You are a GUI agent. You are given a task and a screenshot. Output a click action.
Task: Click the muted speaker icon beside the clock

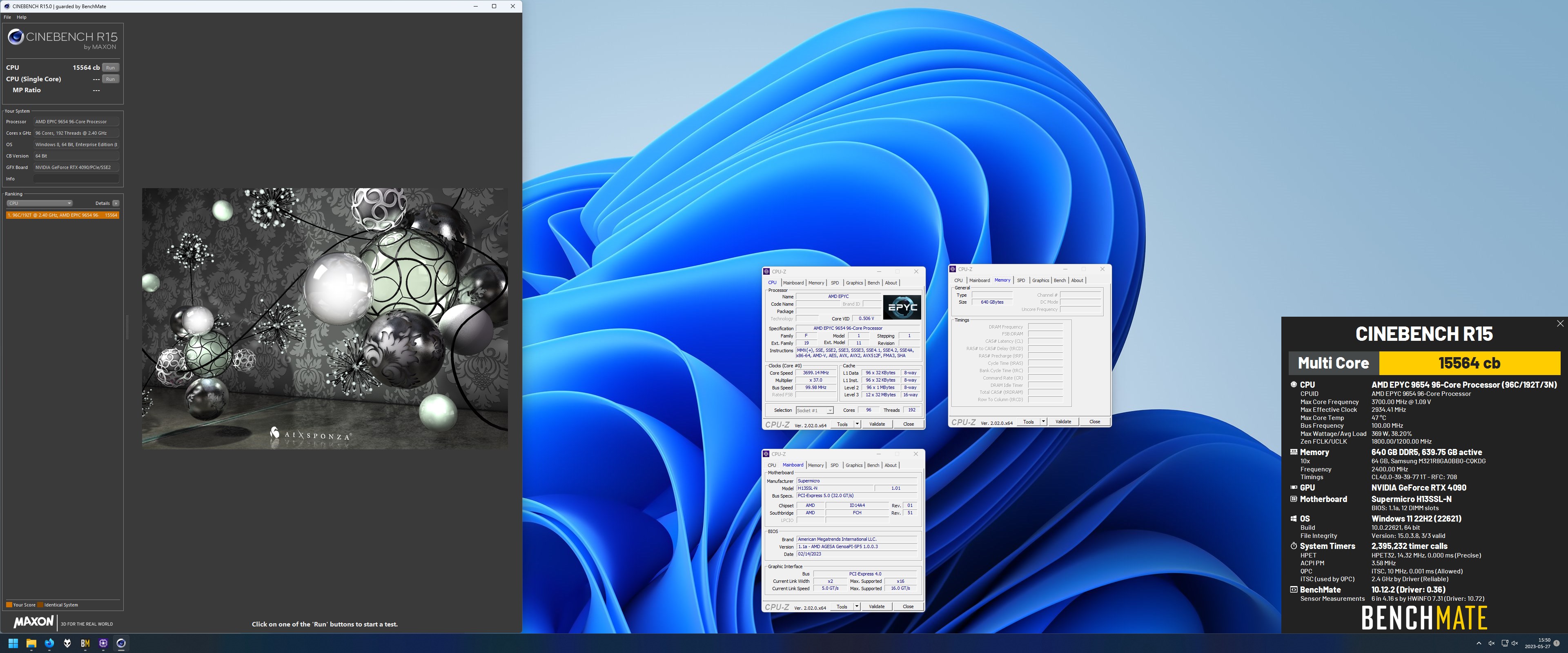pos(1515,643)
